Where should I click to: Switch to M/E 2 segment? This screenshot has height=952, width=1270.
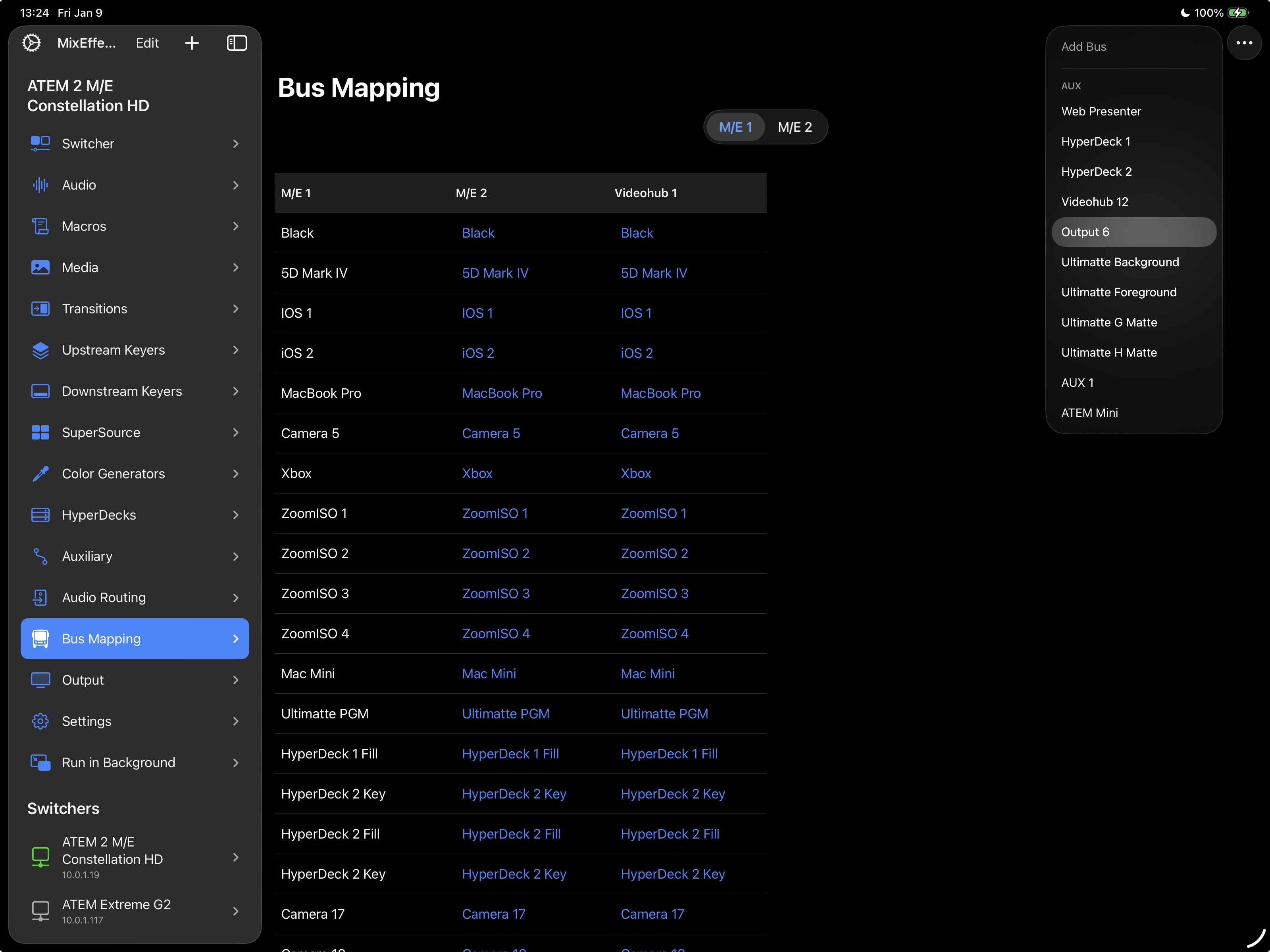pyautogui.click(x=795, y=127)
